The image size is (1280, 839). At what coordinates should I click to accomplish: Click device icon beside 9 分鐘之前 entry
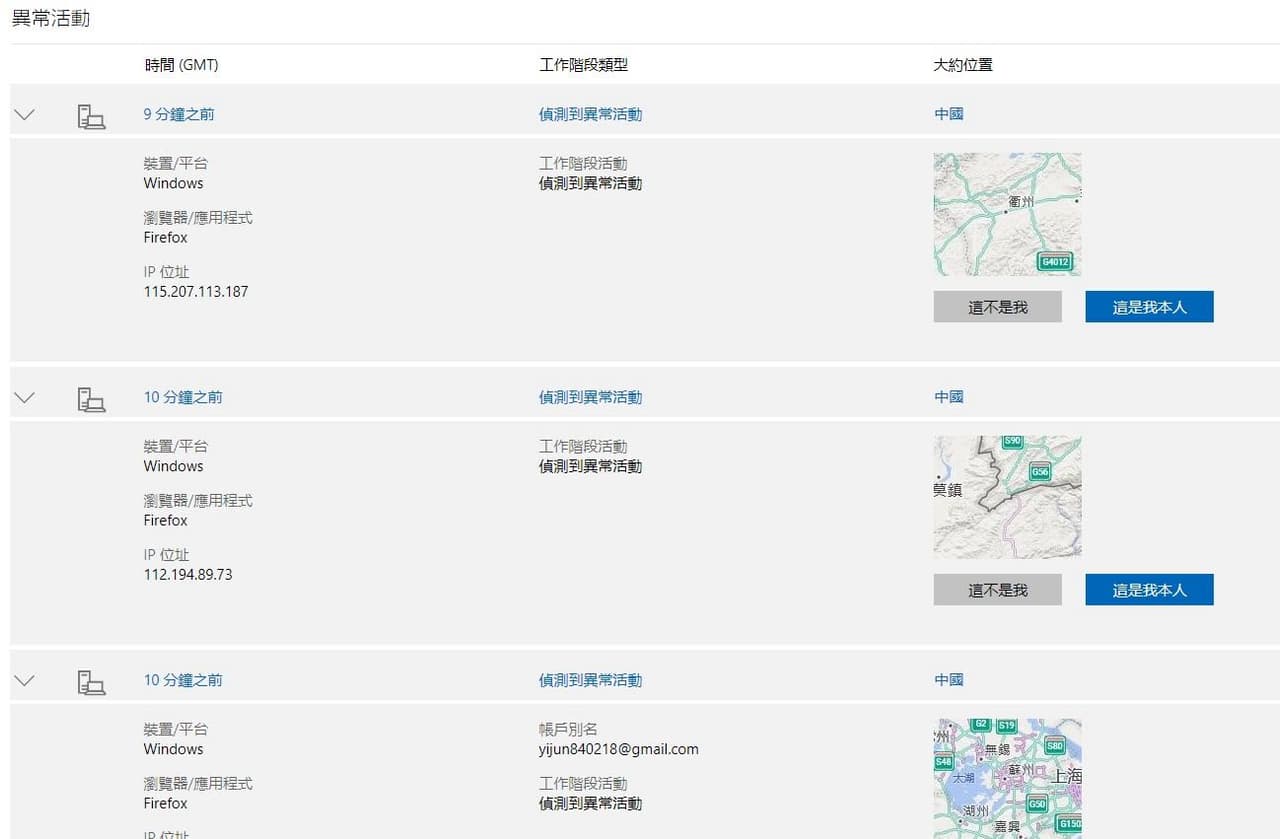(91, 116)
